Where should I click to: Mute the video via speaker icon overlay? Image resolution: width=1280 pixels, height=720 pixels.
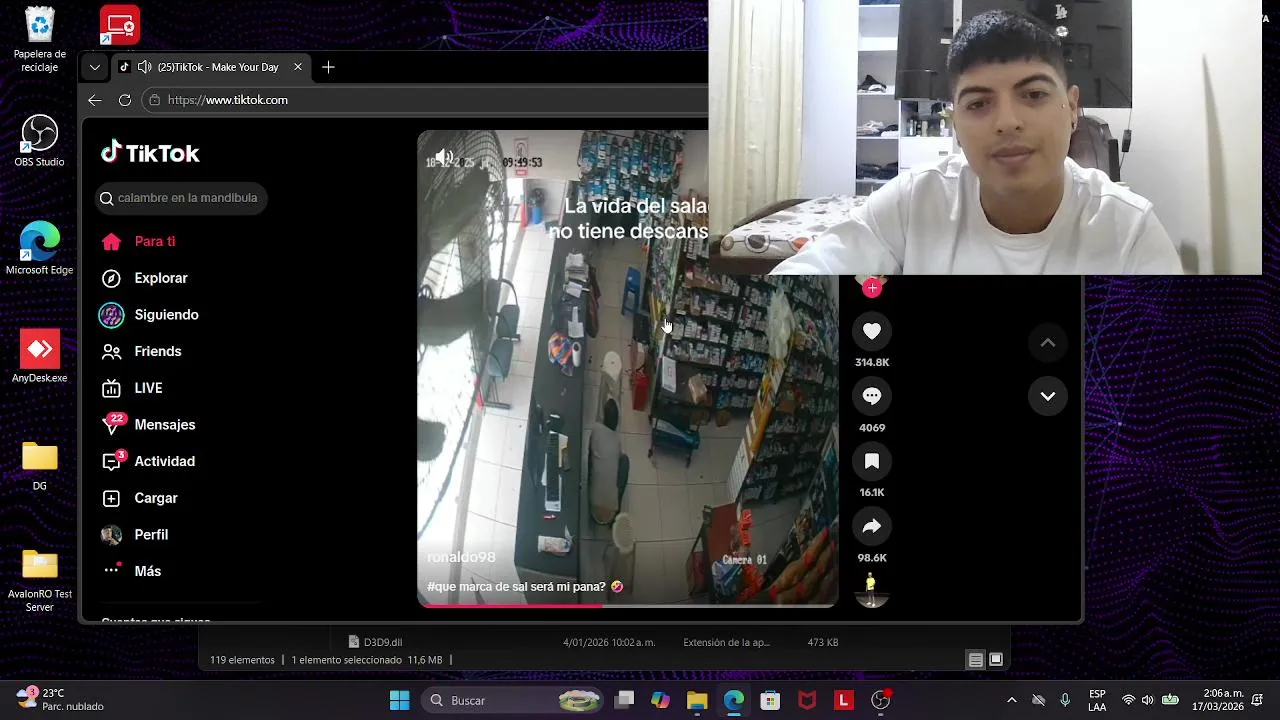(x=444, y=158)
